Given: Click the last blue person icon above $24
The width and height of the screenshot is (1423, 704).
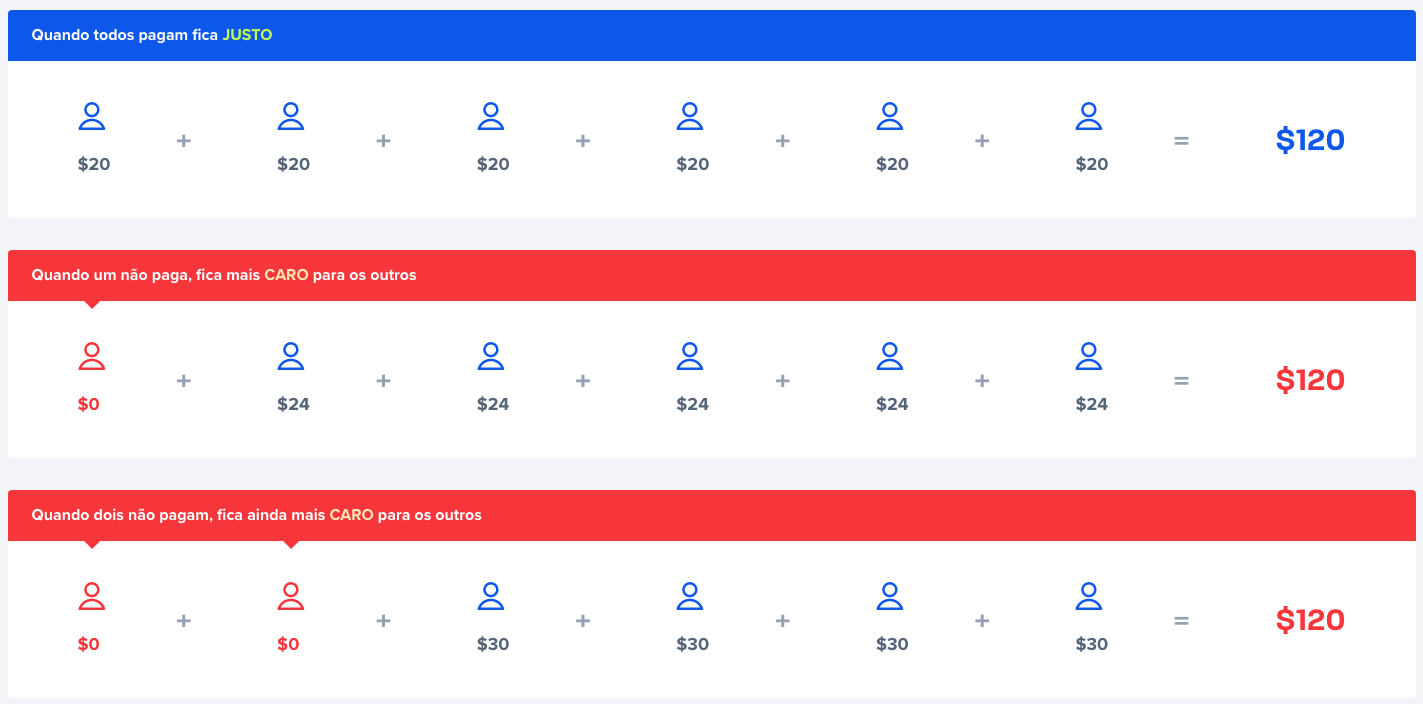Looking at the screenshot, I should (1089, 357).
